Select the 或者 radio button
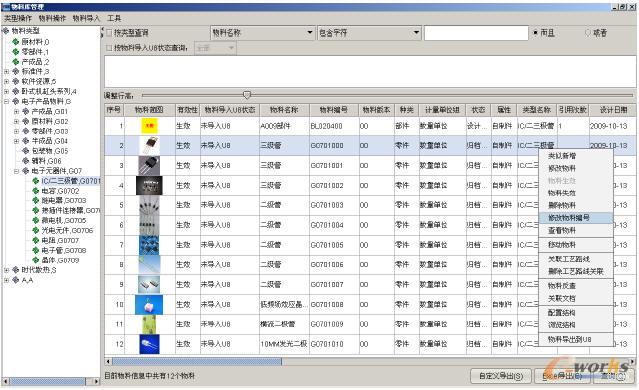Screen dimensions: 639x390 (588, 33)
